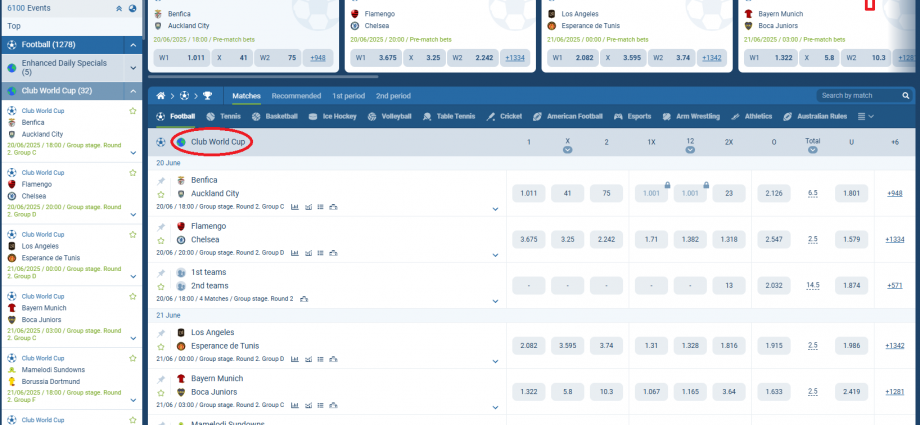The width and height of the screenshot is (920, 425).
Task: Click football icon left of Club World Cup header
Action: click(161, 142)
